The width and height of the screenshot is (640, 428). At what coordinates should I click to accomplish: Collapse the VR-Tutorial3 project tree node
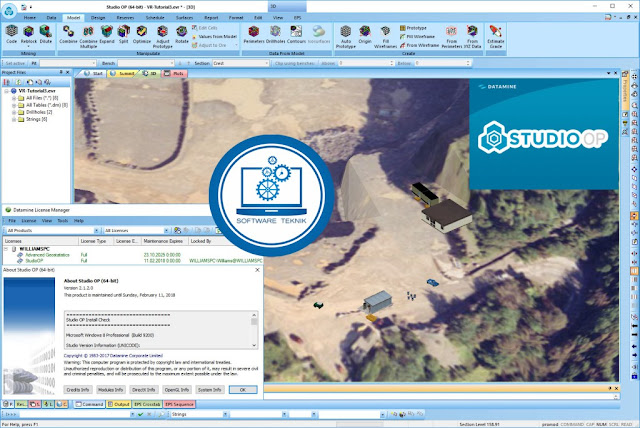(7, 91)
